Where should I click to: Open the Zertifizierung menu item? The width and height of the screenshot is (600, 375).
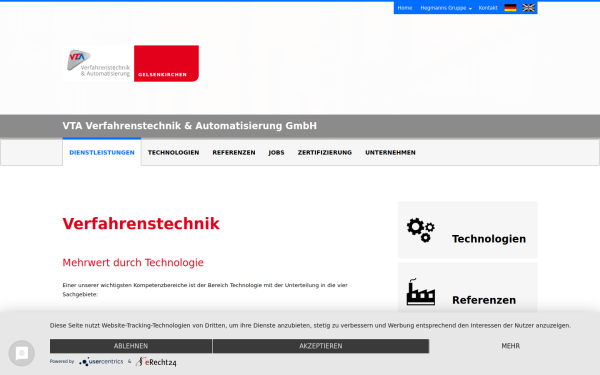pos(325,152)
